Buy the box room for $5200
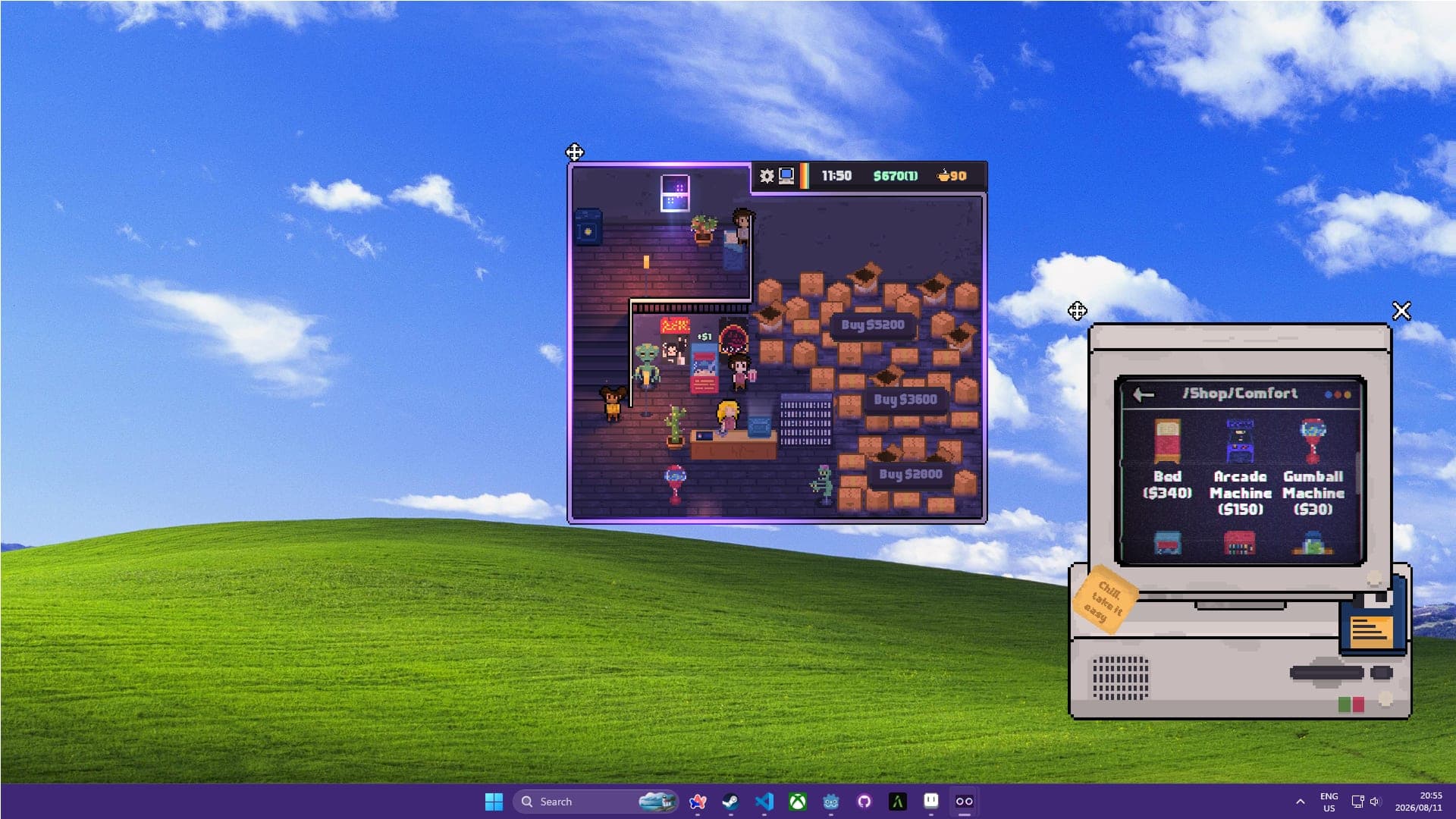 [873, 325]
